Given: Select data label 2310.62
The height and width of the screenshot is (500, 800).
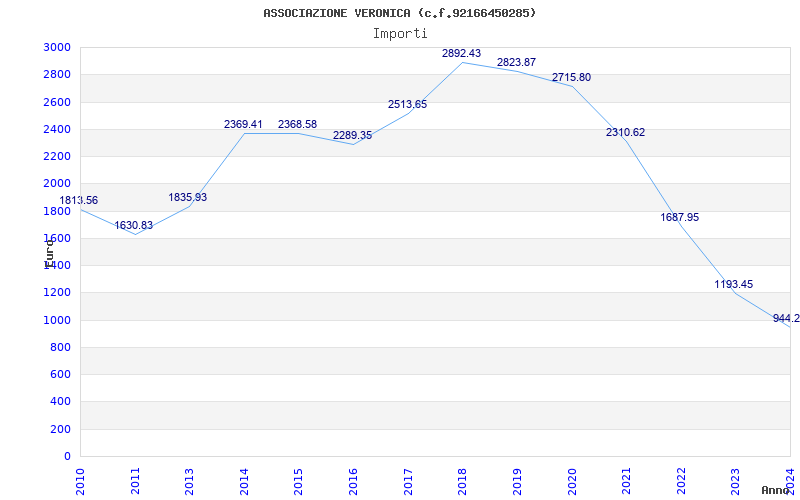Looking at the screenshot, I should [626, 133].
